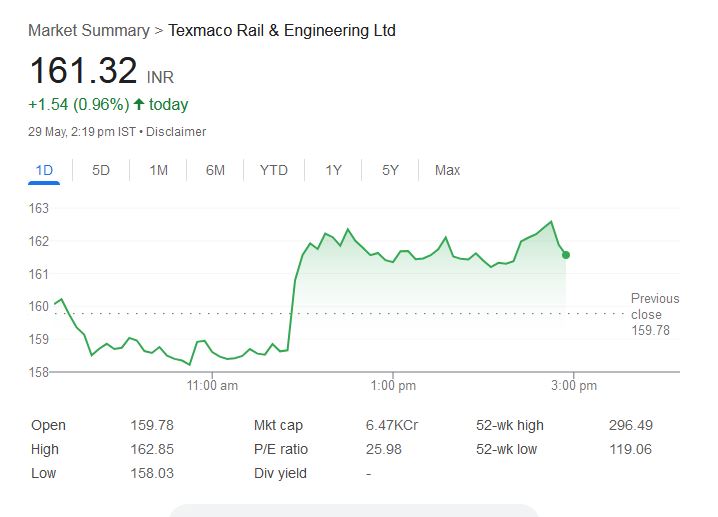Click the 11:00 am axis label

point(212,386)
